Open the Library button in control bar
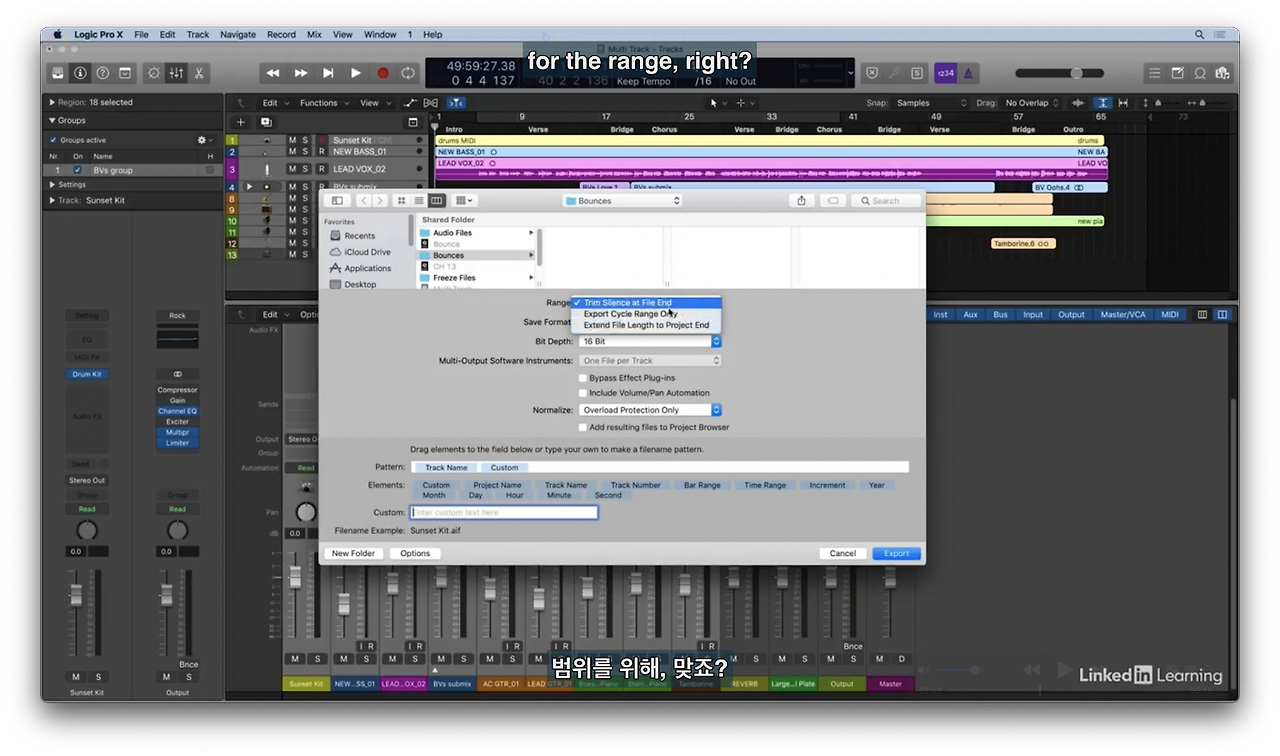 [x=58, y=73]
